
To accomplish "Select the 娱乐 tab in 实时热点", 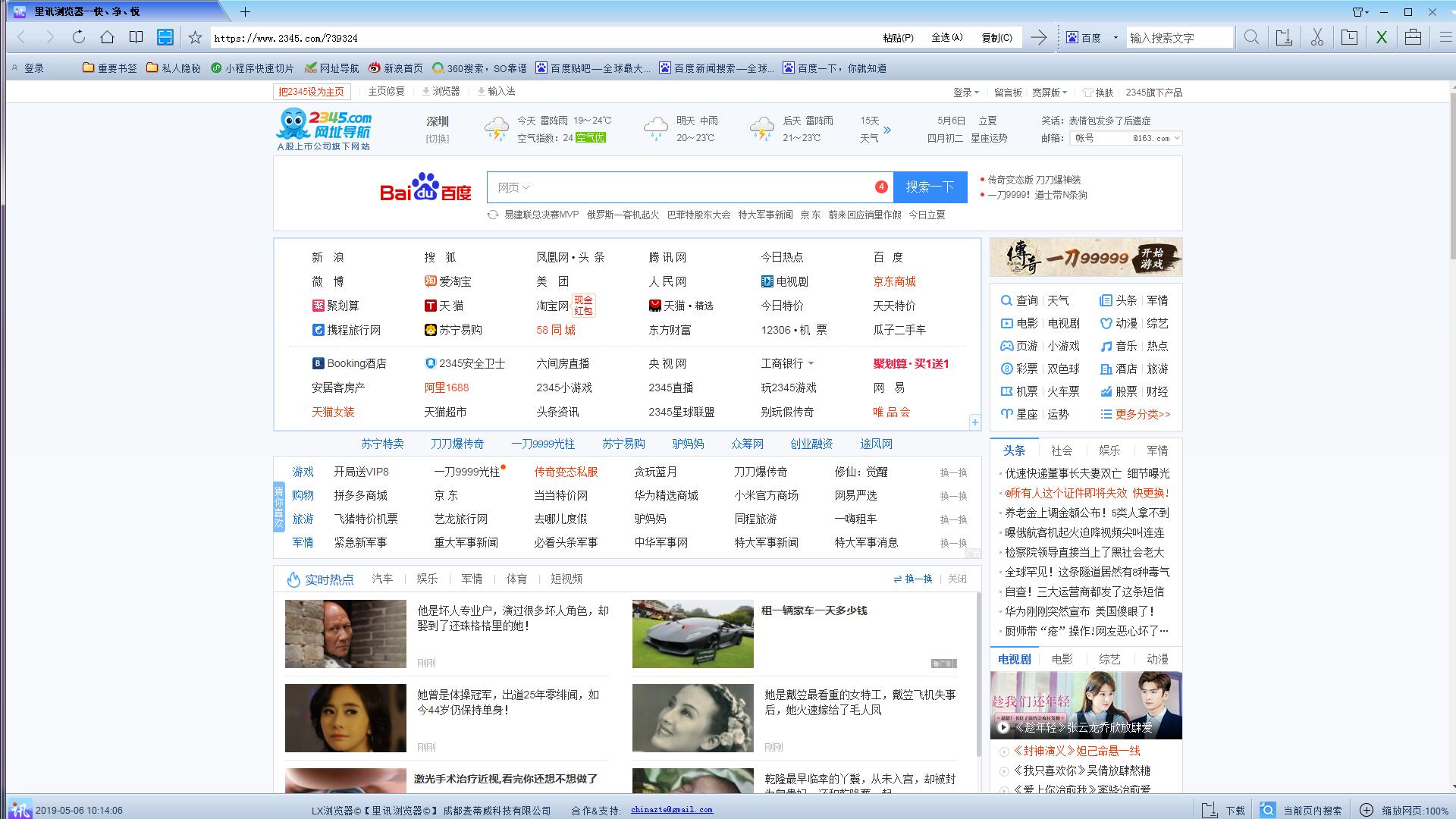I will click(x=427, y=579).
